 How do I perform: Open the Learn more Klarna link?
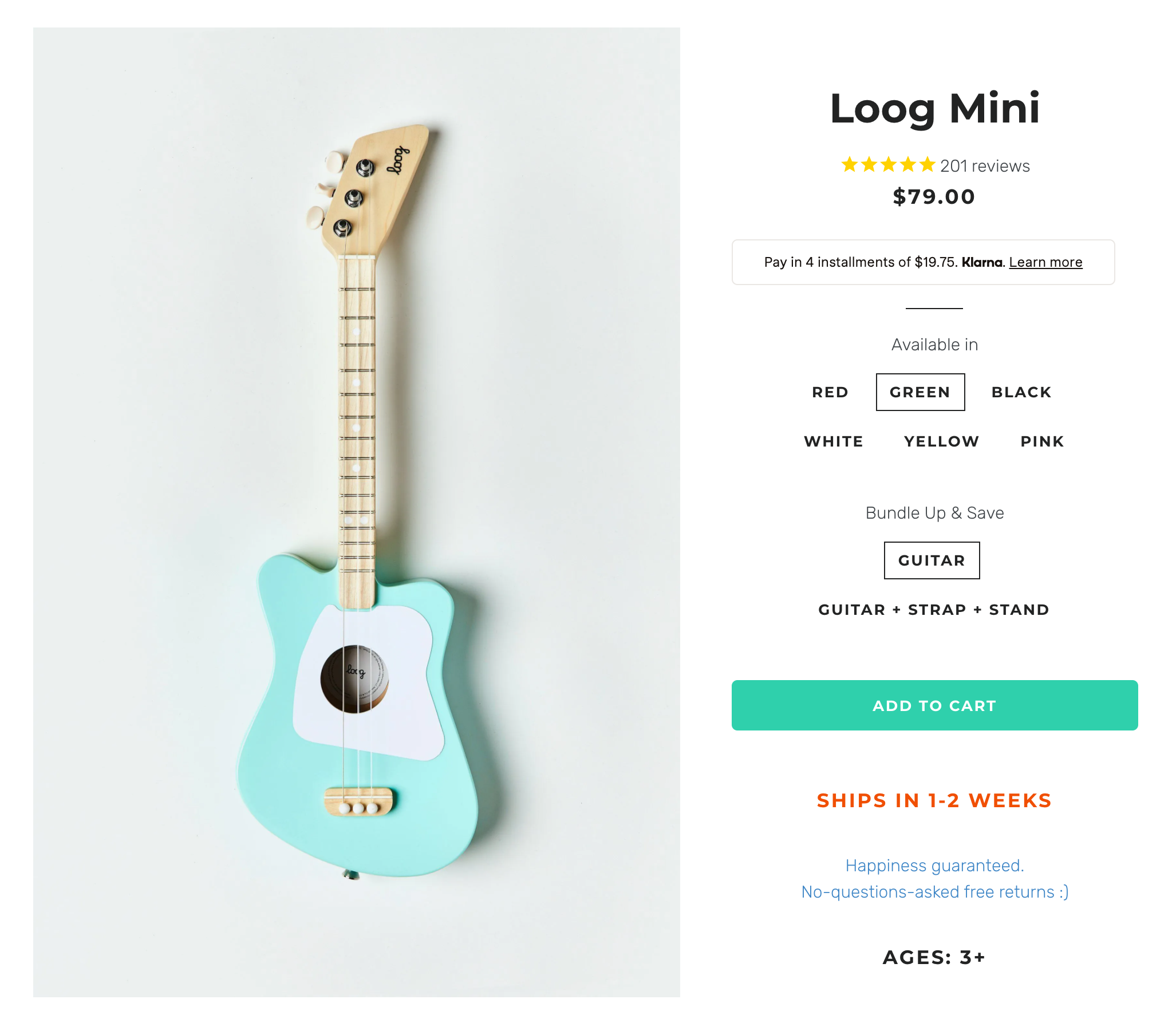[x=1045, y=262]
